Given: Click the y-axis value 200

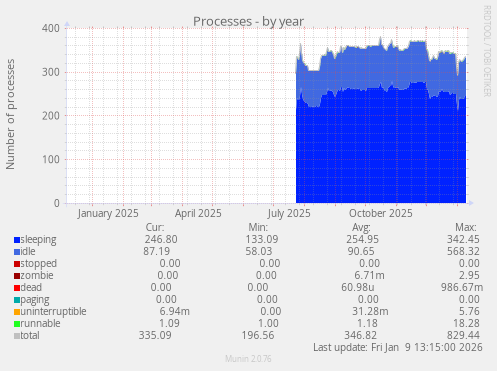Looking at the screenshot, I should click(x=51, y=116).
